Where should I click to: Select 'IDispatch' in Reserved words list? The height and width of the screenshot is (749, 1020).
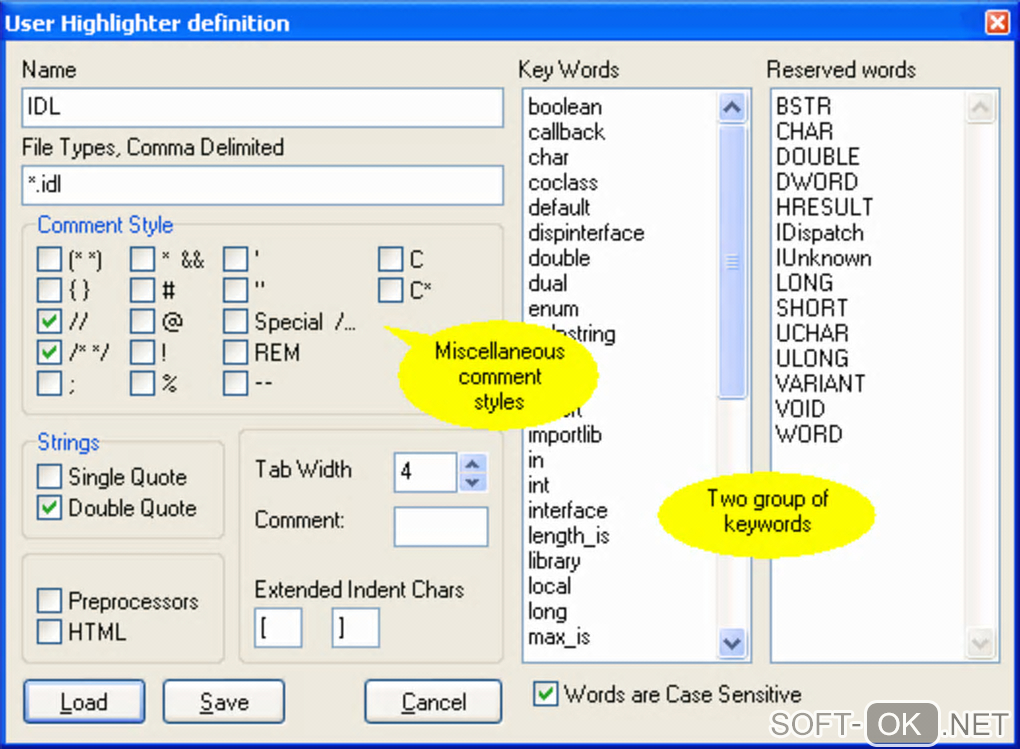tap(820, 232)
